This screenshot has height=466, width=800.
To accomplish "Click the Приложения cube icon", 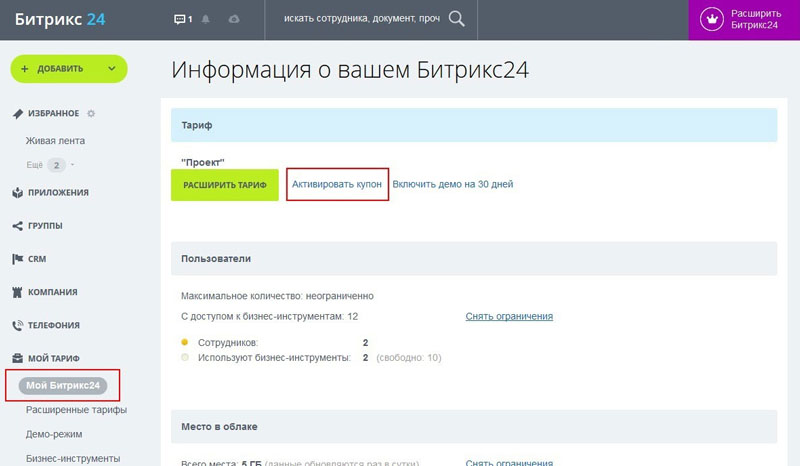I will point(18,192).
